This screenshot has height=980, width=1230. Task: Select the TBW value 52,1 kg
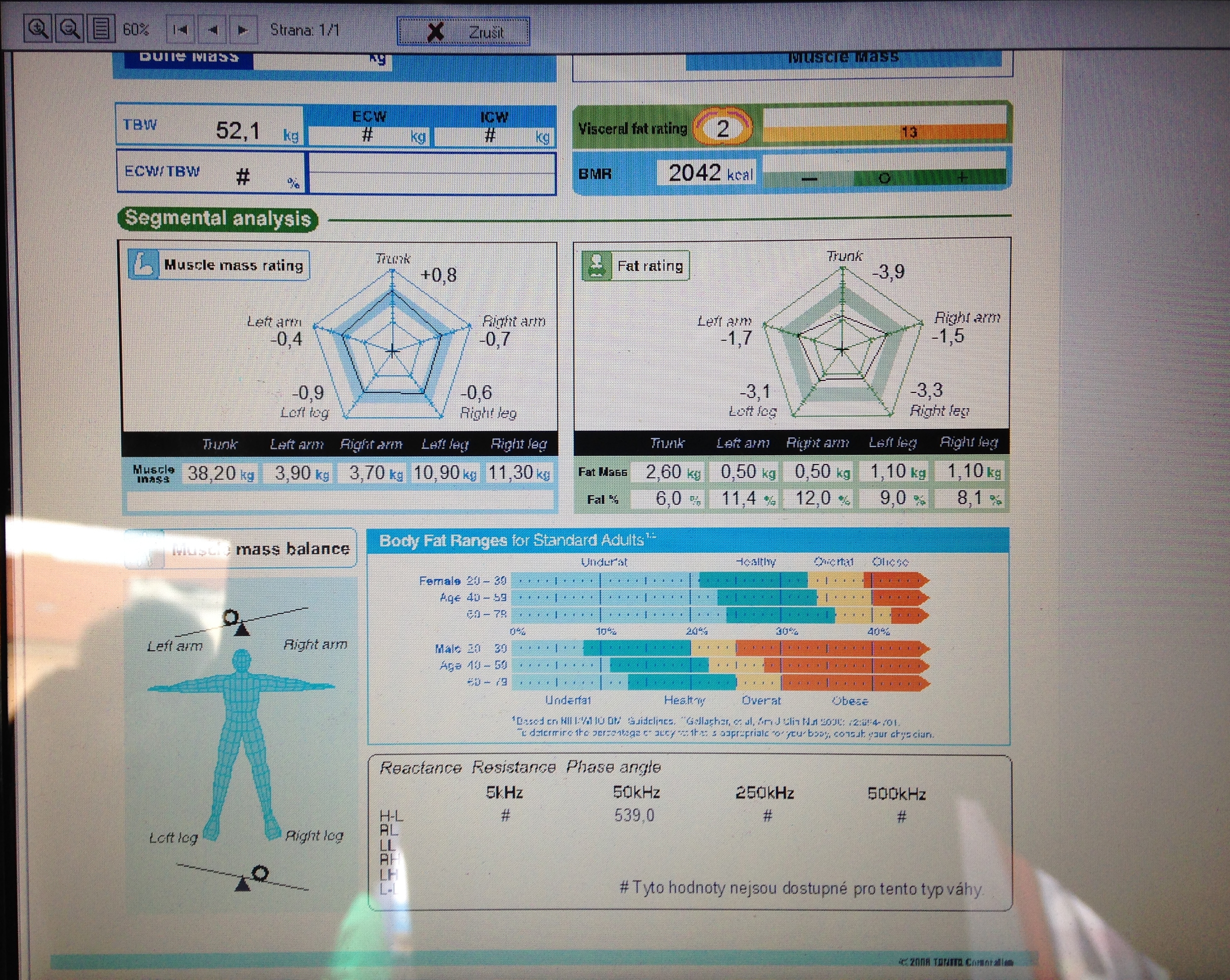tap(257, 131)
